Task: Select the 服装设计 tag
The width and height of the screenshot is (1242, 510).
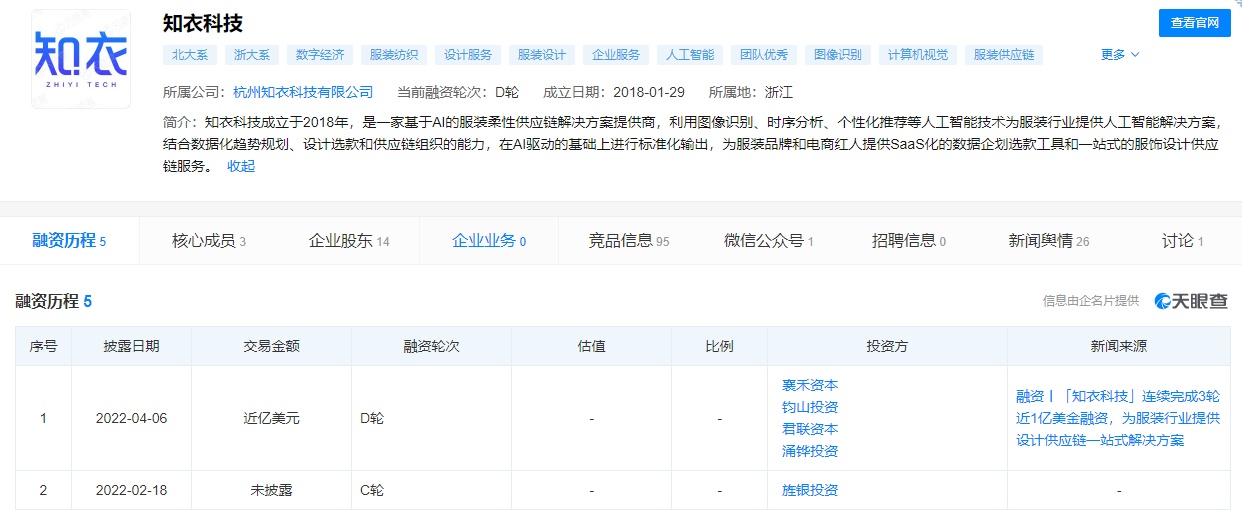Action: coord(542,55)
